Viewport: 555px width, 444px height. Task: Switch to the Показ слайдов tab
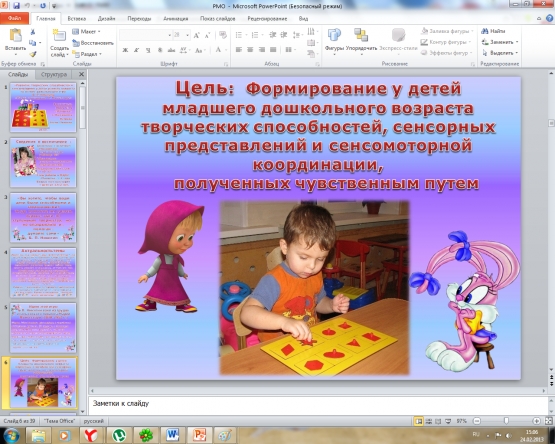[x=217, y=19]
